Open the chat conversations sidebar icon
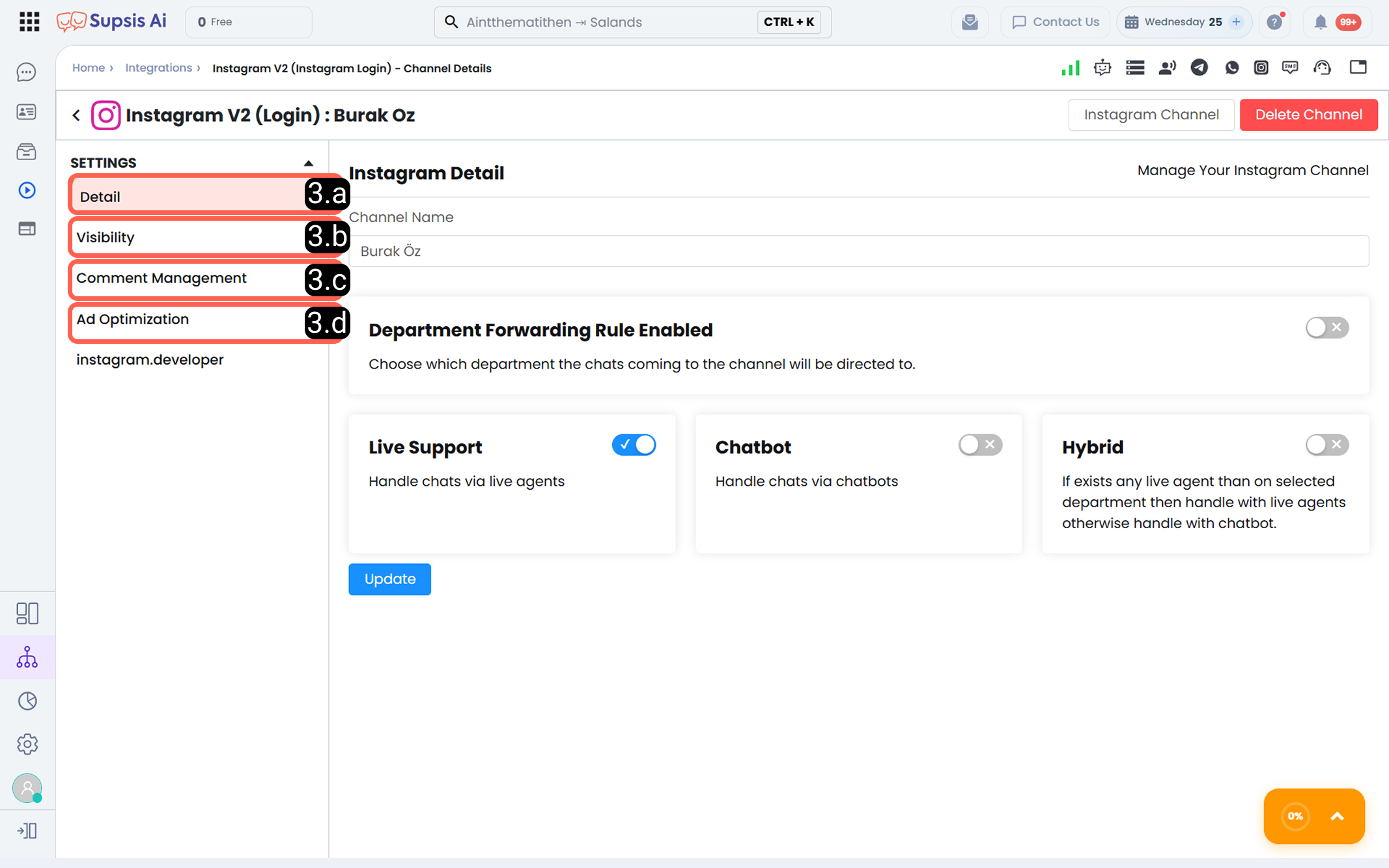The width and height of the screenshot is (1389, 868). pos(27,72)
